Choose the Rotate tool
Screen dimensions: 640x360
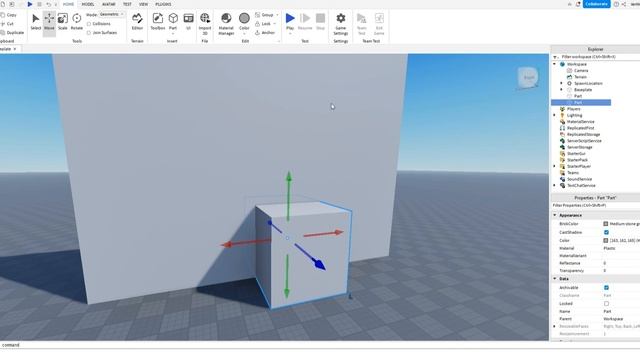point(77,22)
